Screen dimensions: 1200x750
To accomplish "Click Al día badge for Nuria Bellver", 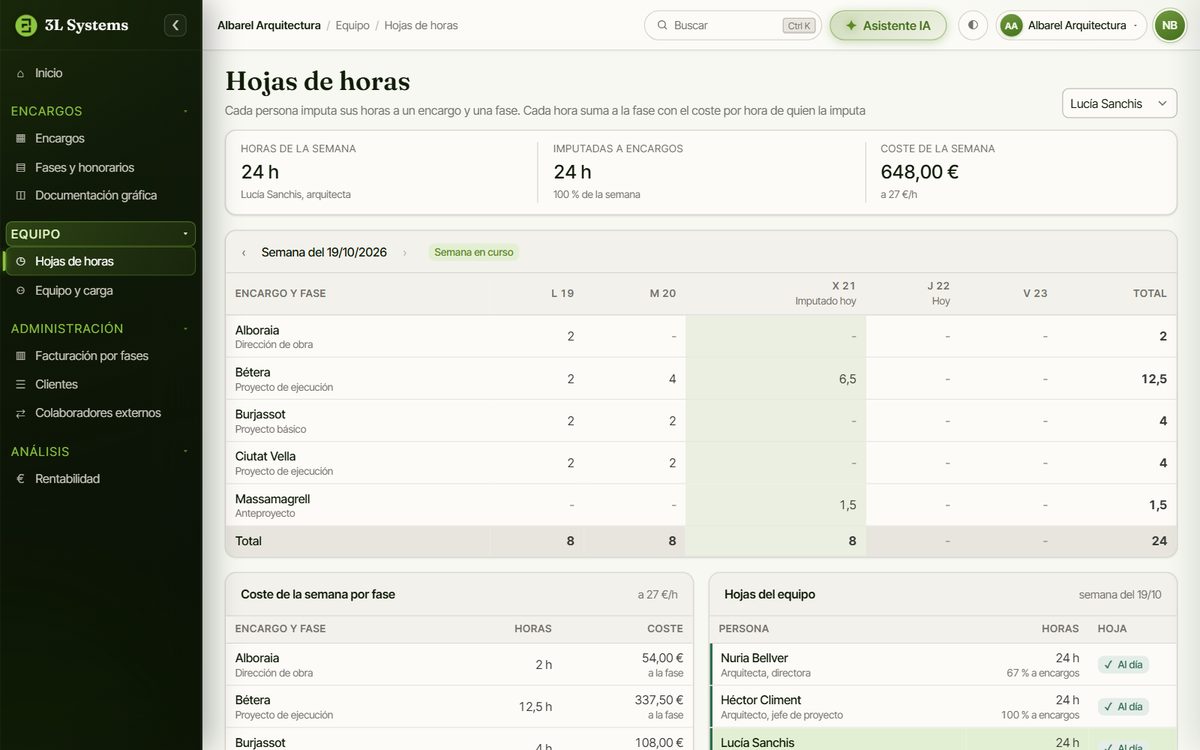I will pyautogui.click(x=1123, y=665).
